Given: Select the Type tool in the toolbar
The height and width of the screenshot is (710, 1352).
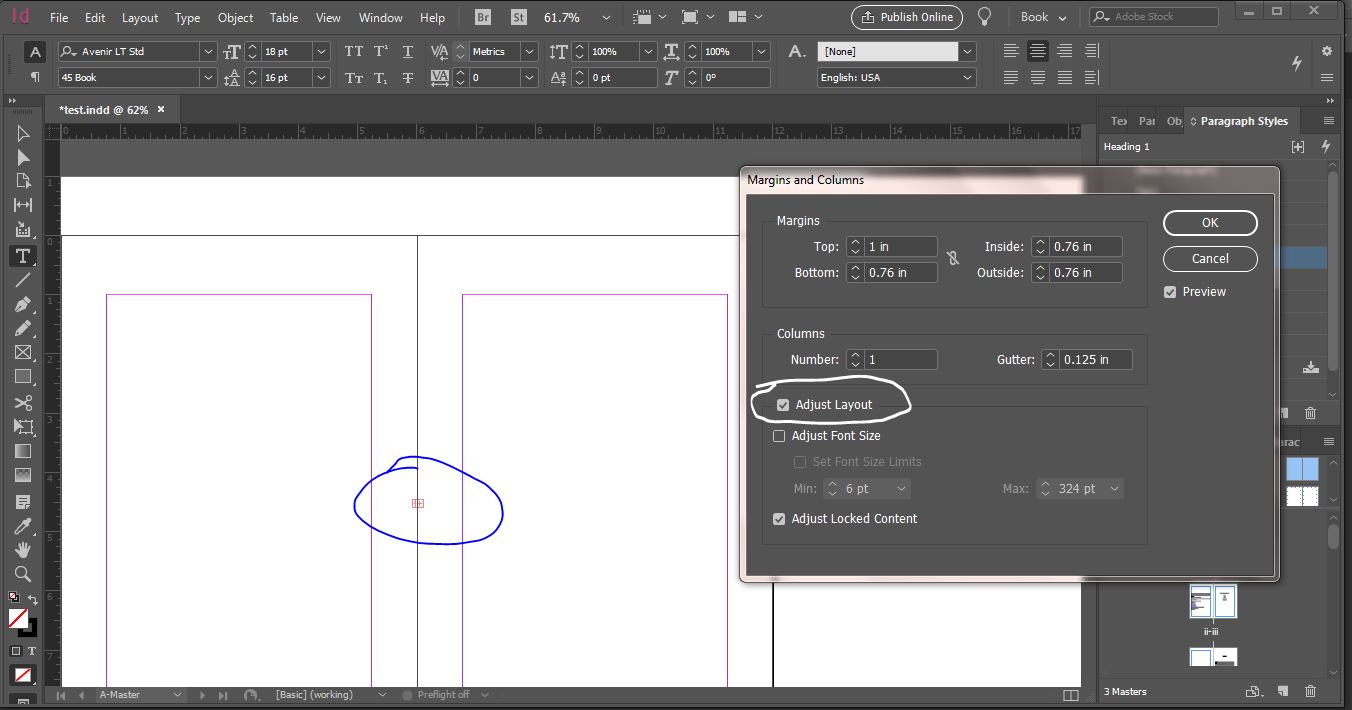Looking at the screenshot, I should [x=22, y=256].
